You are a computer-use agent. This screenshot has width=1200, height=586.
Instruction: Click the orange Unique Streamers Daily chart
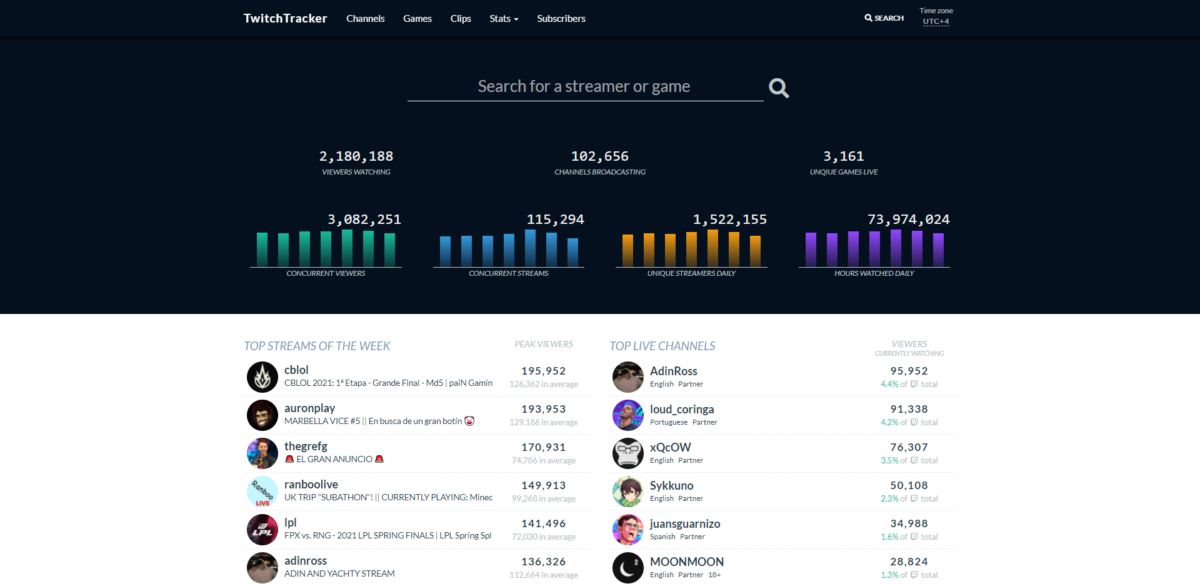pyautogui.click(x=692, y=248)
